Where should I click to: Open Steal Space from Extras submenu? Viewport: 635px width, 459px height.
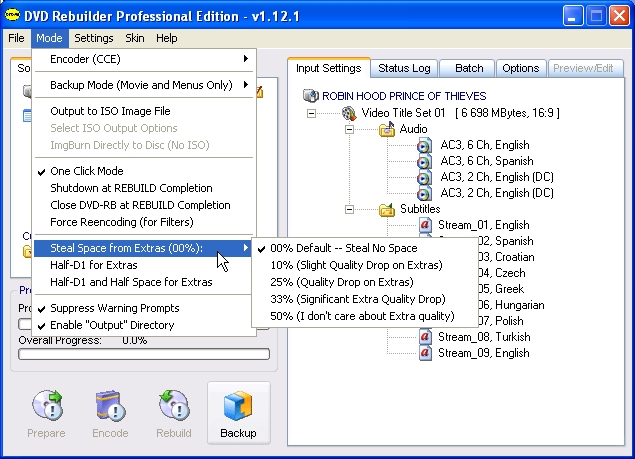pyautogui.click(x=144, y=248)
